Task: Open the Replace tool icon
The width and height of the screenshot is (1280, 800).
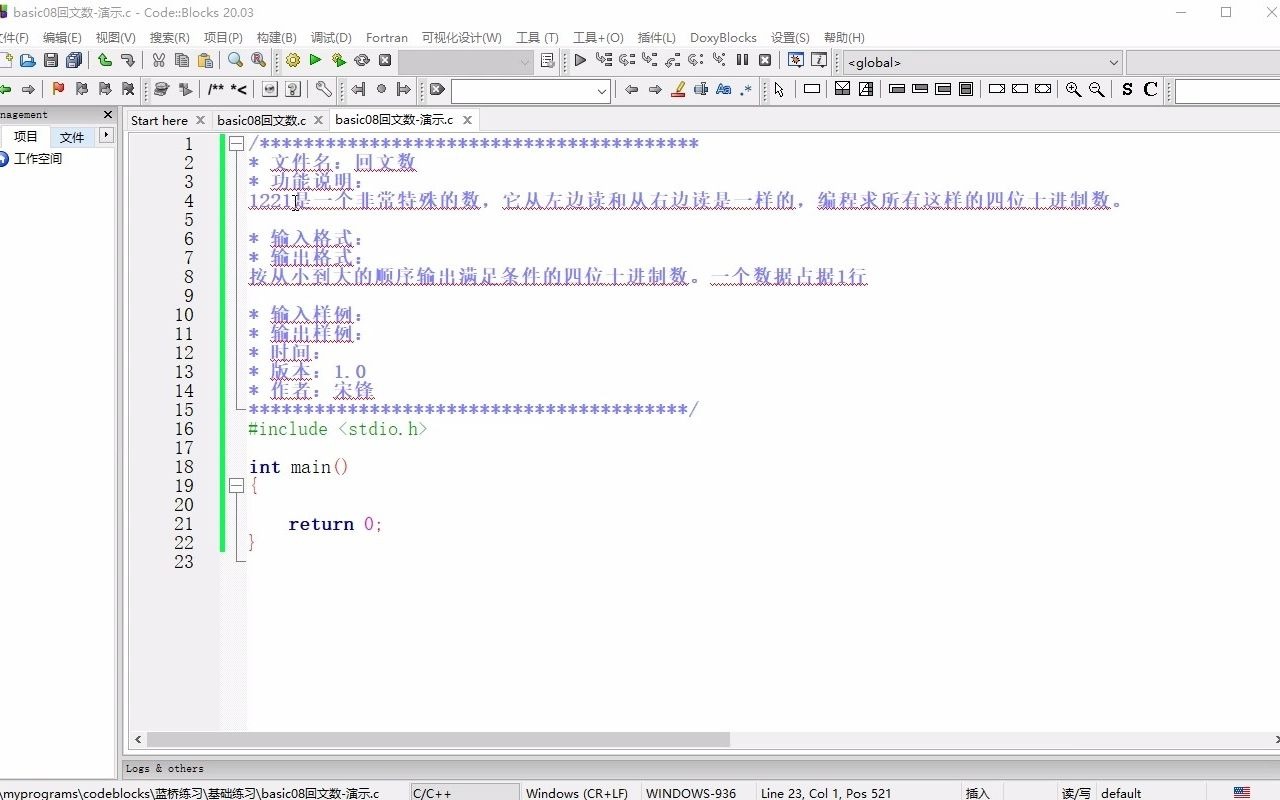Action: tap(258, 60)
